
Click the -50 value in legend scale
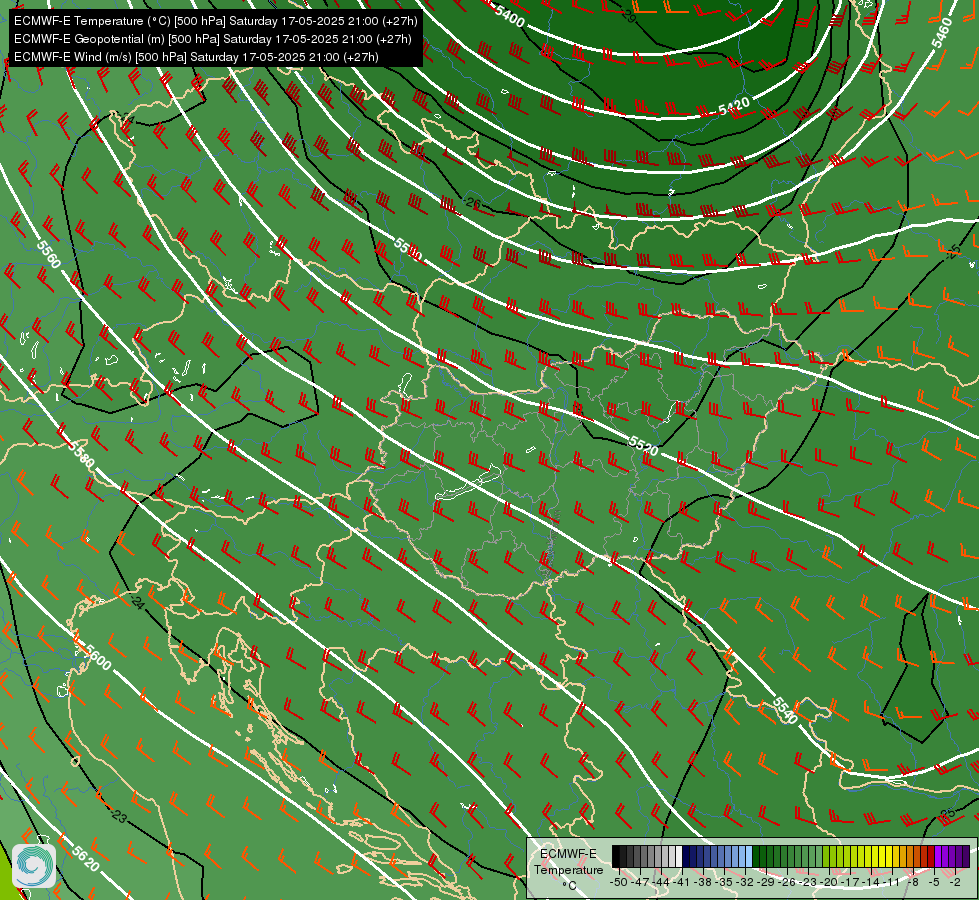[619, 882]
